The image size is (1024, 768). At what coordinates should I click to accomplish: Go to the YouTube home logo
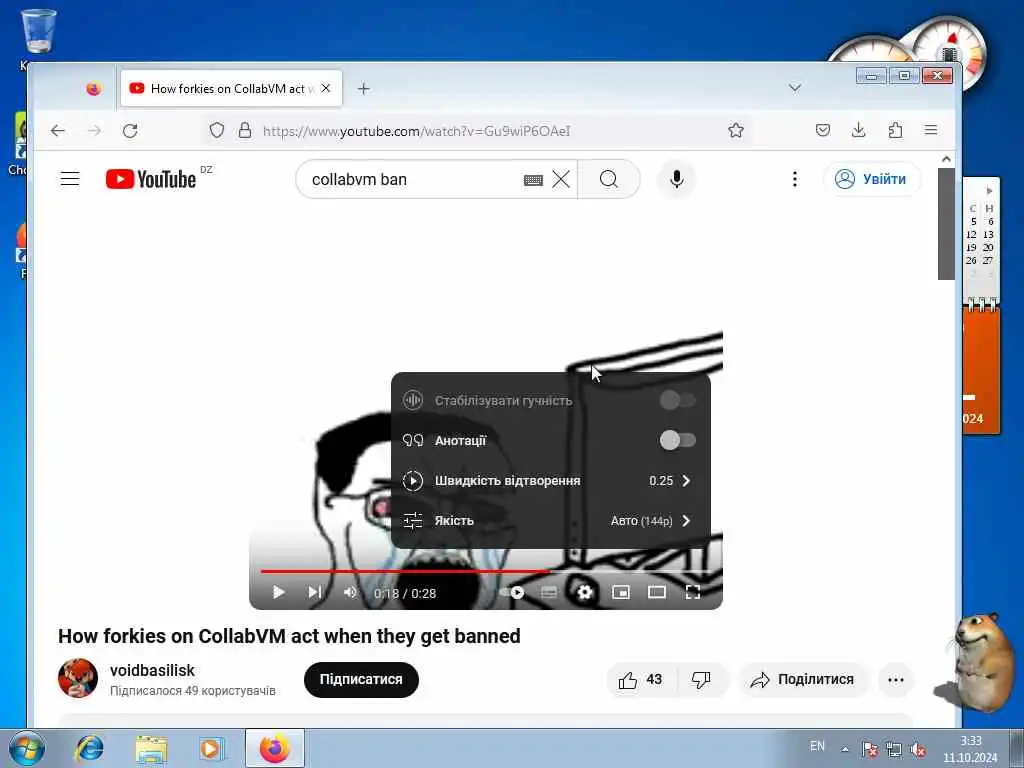pyautogui.click(x=151, y=179)
